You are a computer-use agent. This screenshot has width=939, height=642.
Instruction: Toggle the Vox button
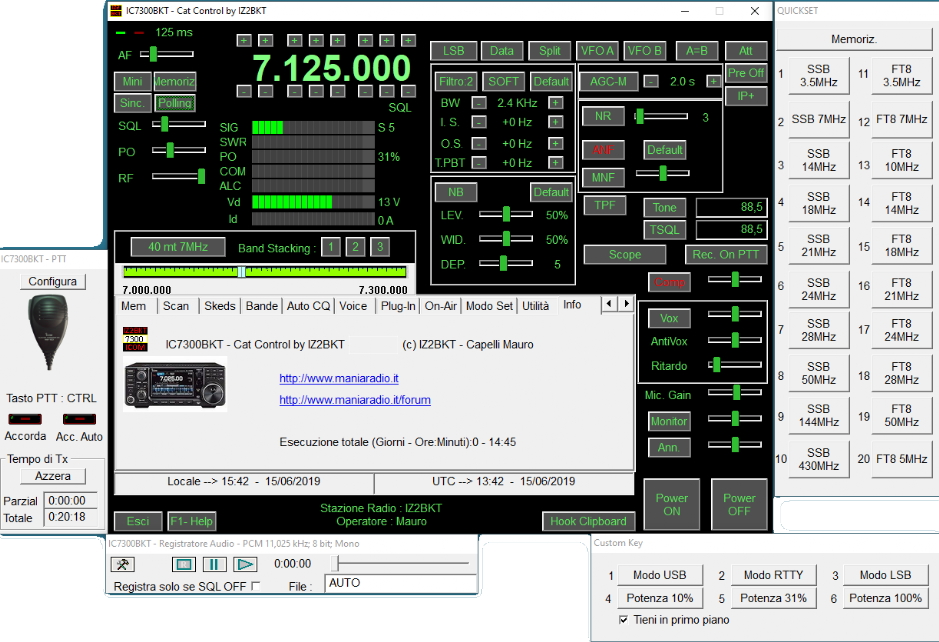[x=669, y=319]
